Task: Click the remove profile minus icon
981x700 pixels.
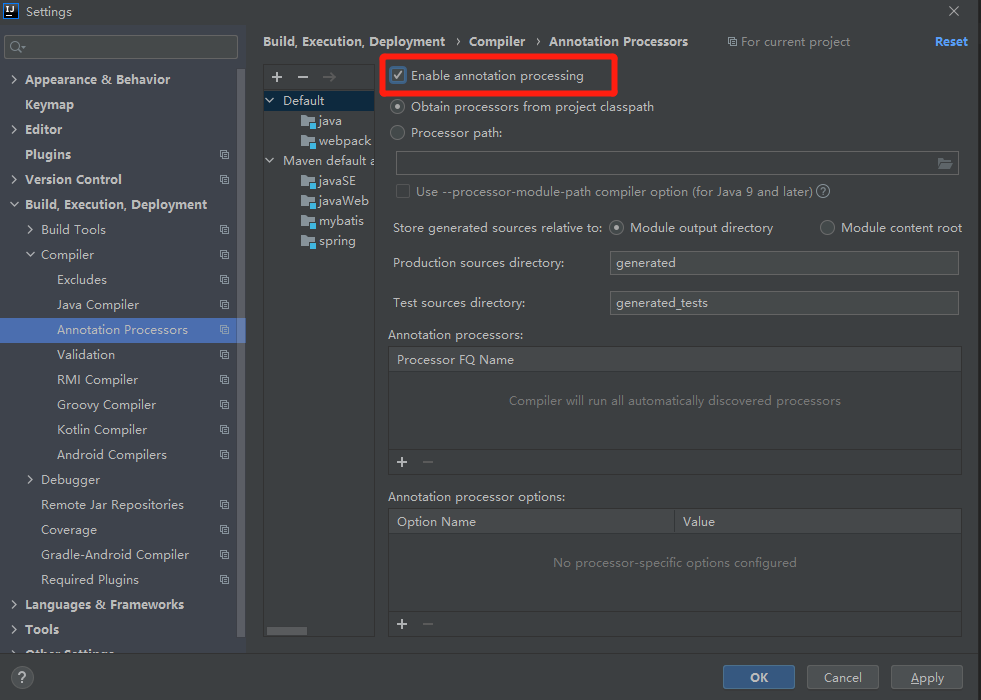Action: pyautogui.click(x=303, y=77)
